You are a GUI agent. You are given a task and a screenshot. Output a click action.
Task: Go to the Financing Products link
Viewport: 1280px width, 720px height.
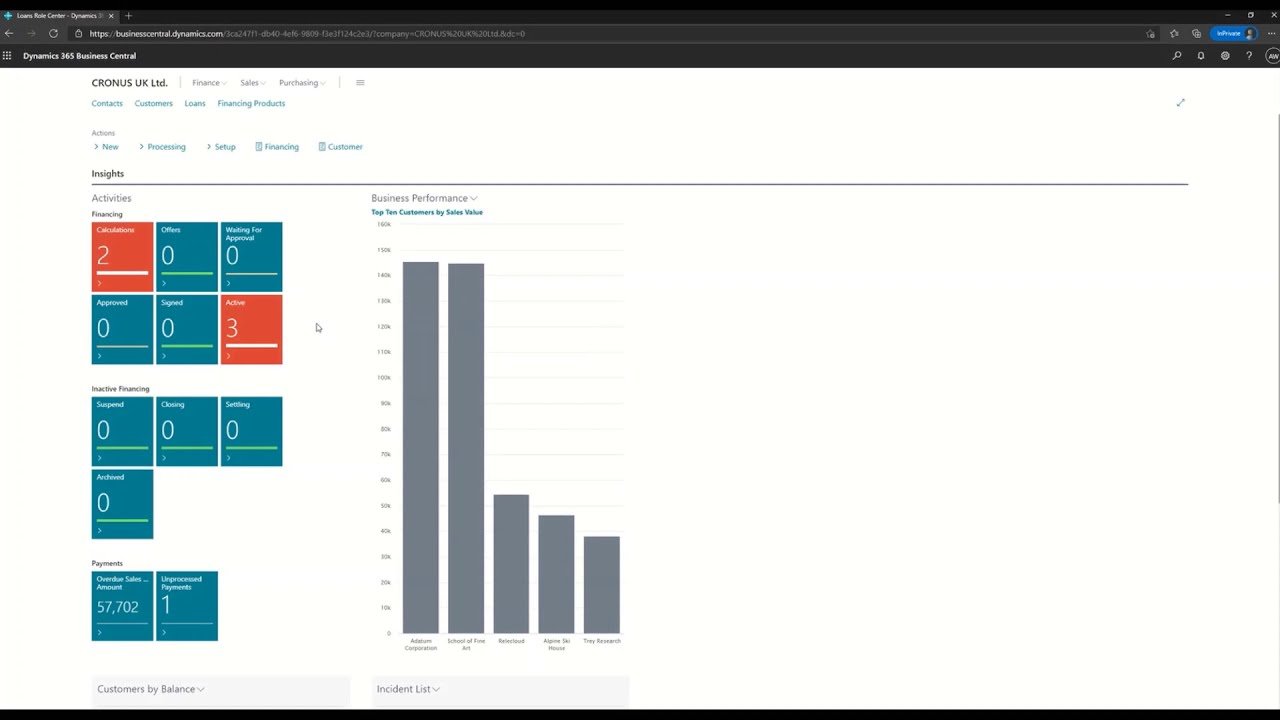251,103
